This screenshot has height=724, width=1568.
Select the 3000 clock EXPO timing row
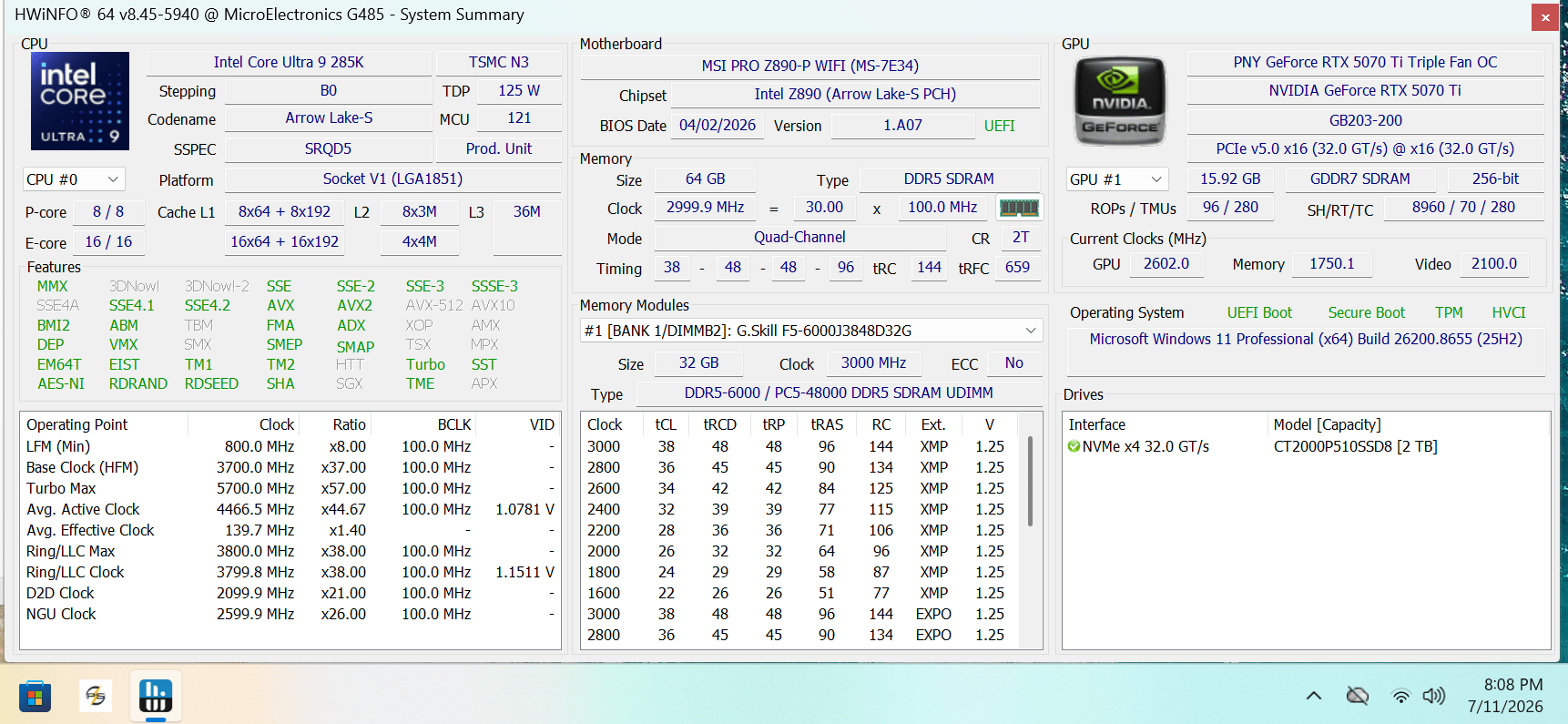(801, 614)
